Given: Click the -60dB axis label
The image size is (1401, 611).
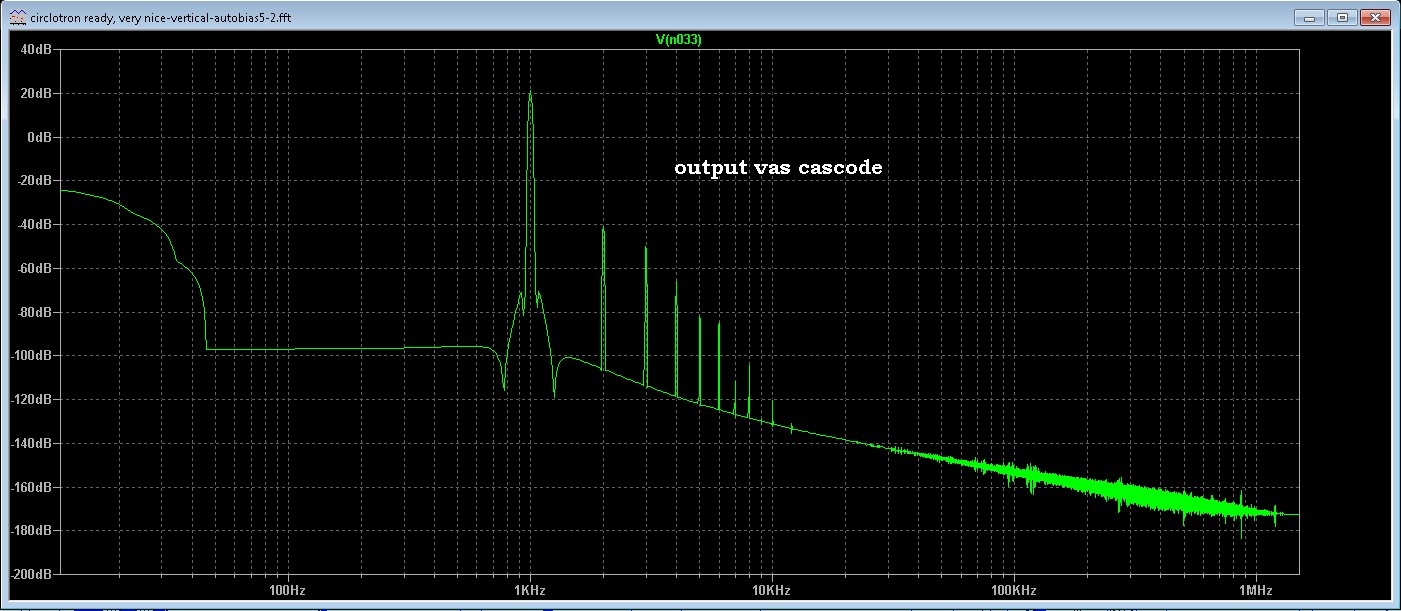Looking at the screenshot, I should point(35,269).
